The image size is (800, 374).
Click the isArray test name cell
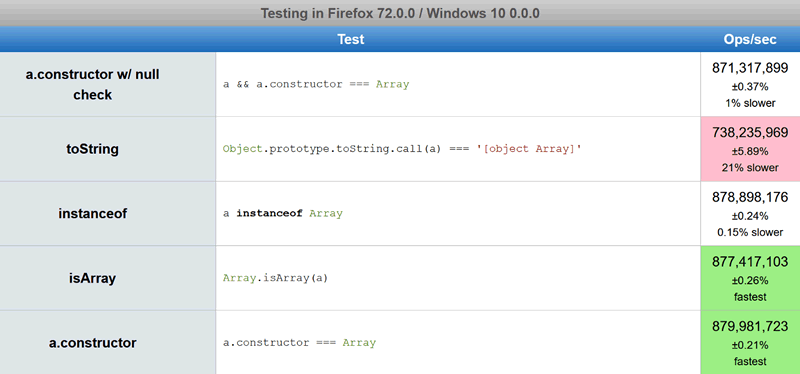pos(108,278)
